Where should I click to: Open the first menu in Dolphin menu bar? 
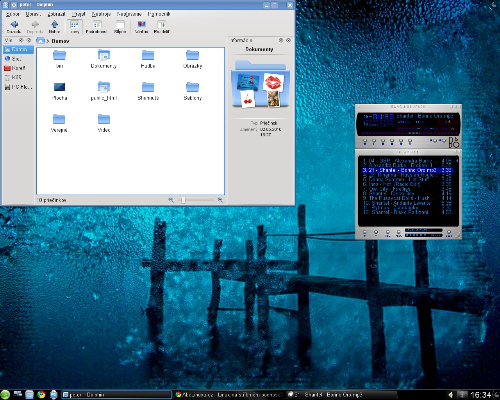pos(13,14)
